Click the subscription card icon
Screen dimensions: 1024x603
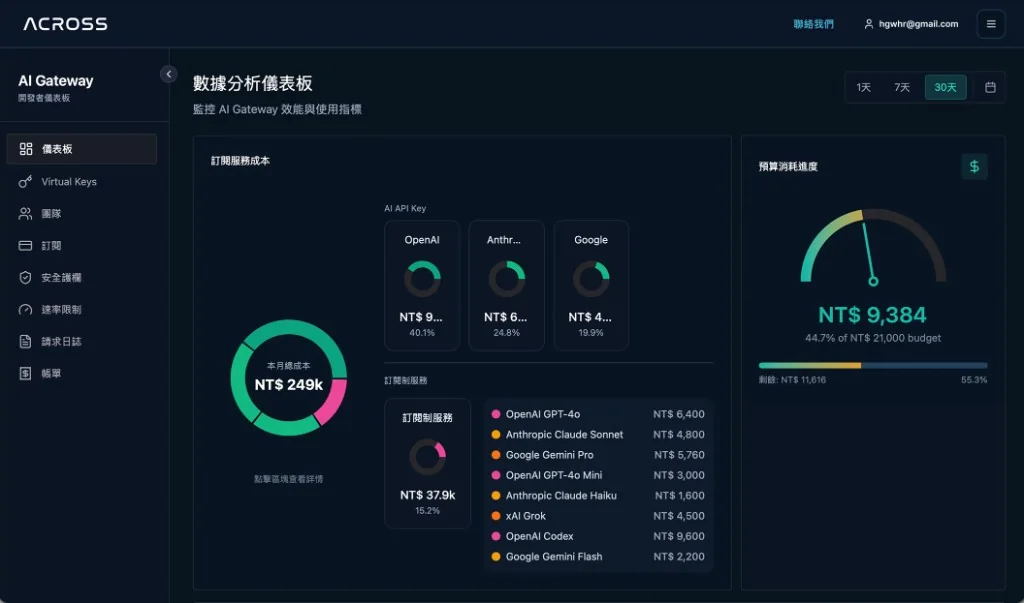pos(25,246)
